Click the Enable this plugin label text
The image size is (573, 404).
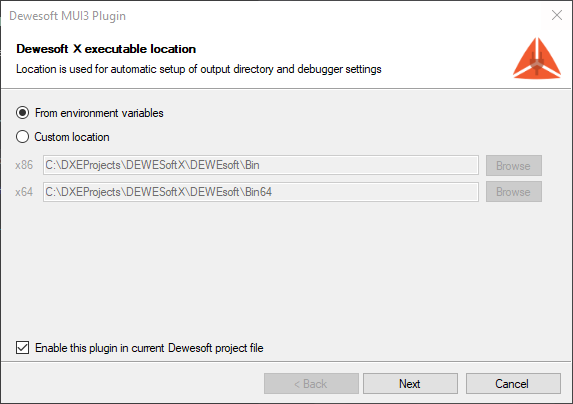point(149,348)
